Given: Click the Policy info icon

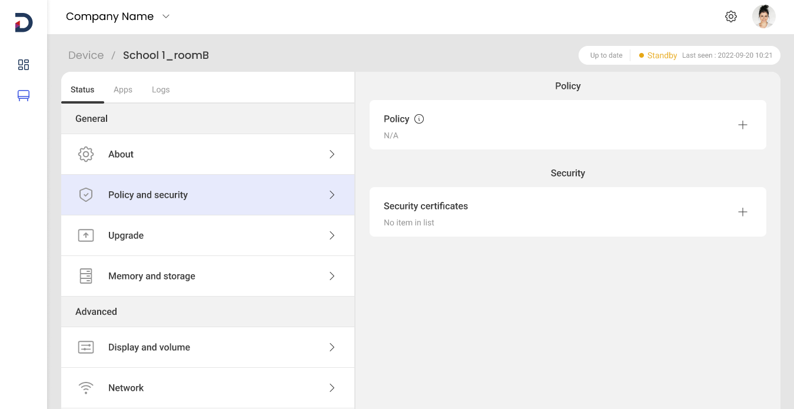Looking at the screenshot, I should (x=419, y=119).
